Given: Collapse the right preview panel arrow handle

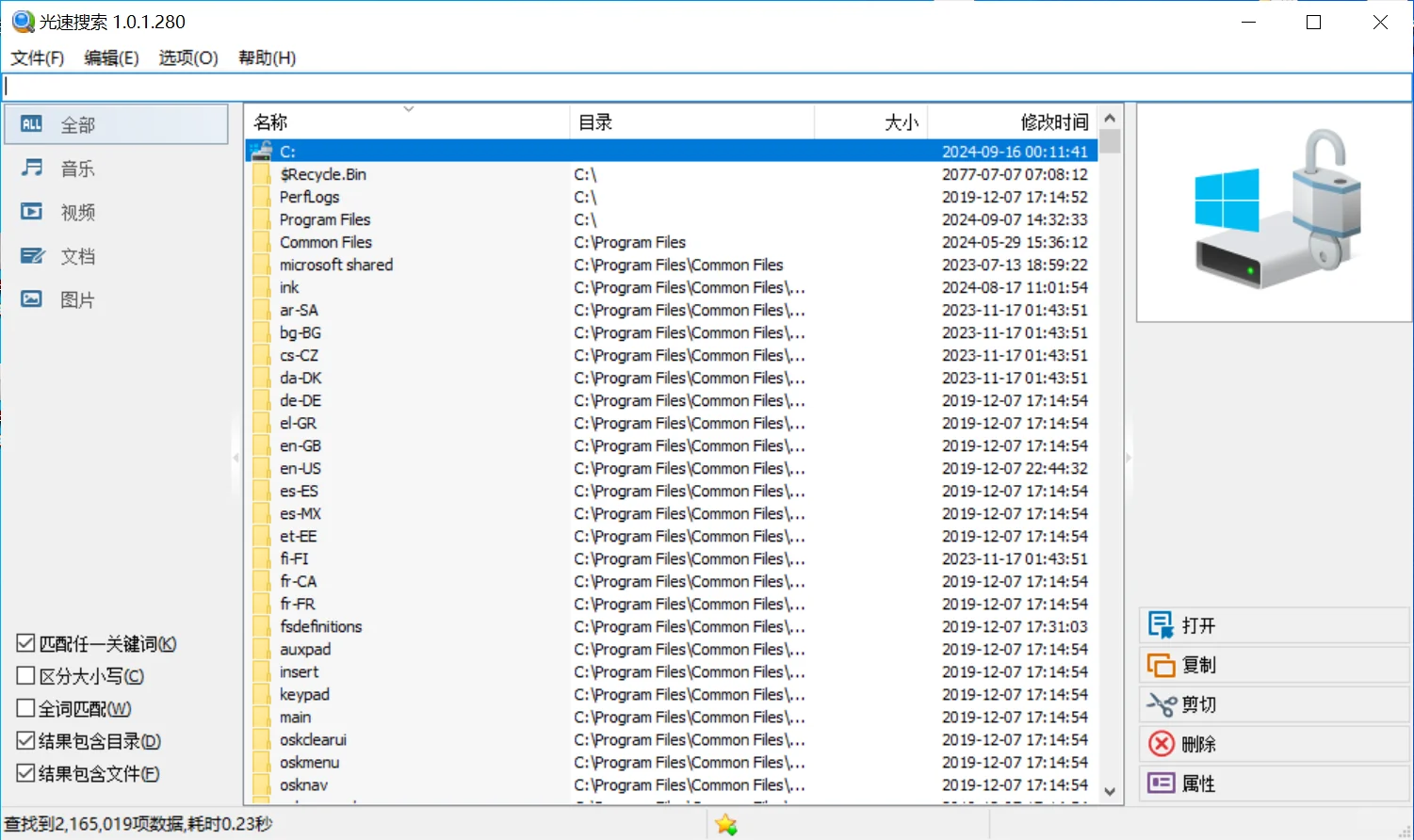Looking at the screenshot, I should pyautogui.click(x=1129, y=458).
